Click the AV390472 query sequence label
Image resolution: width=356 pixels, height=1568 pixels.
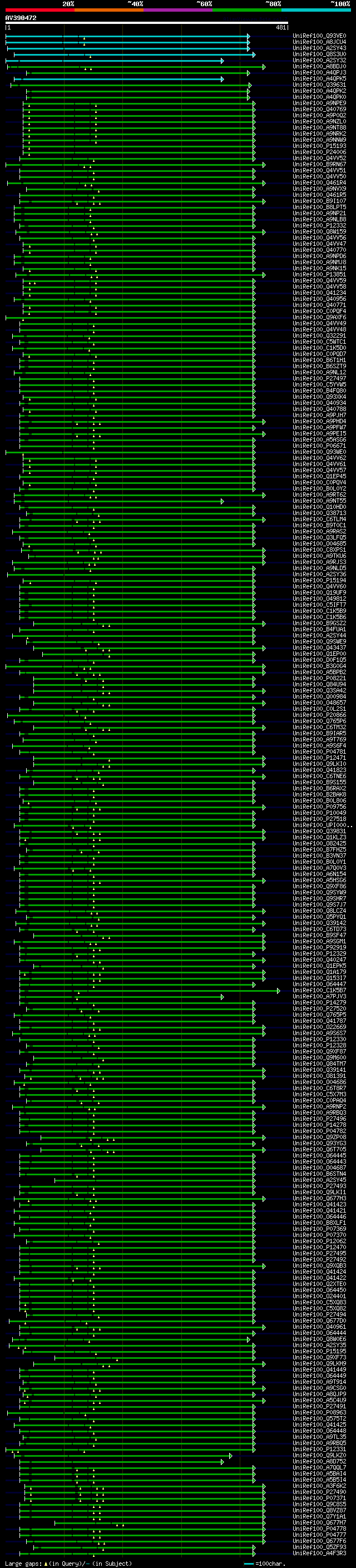click(x=21, y=18)
